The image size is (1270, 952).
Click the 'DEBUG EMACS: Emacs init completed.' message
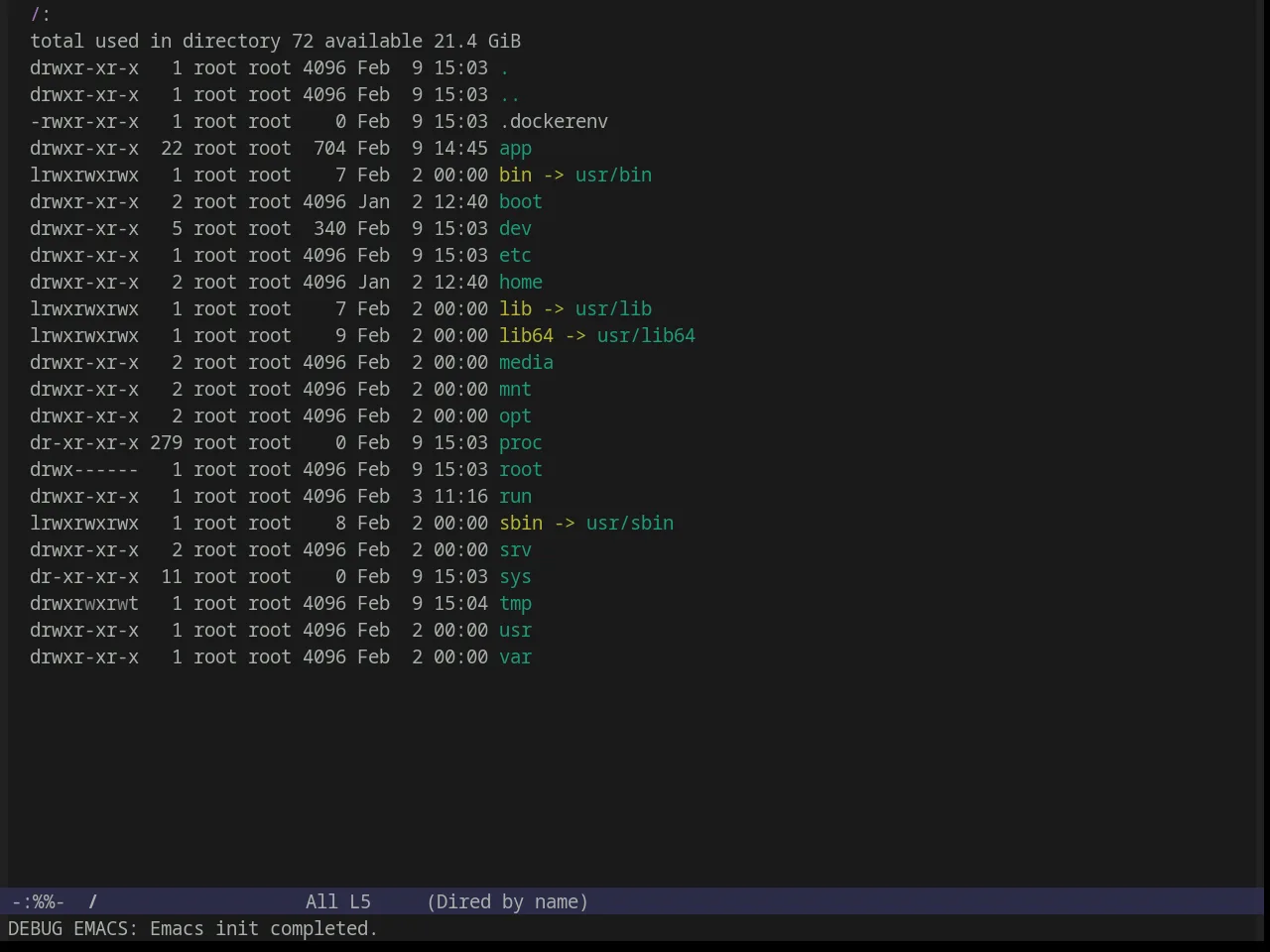pyautogui.click(x=192, y=928)
